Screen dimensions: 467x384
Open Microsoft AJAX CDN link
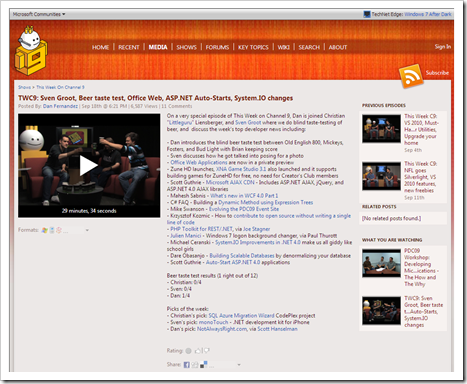coord(230,182)
